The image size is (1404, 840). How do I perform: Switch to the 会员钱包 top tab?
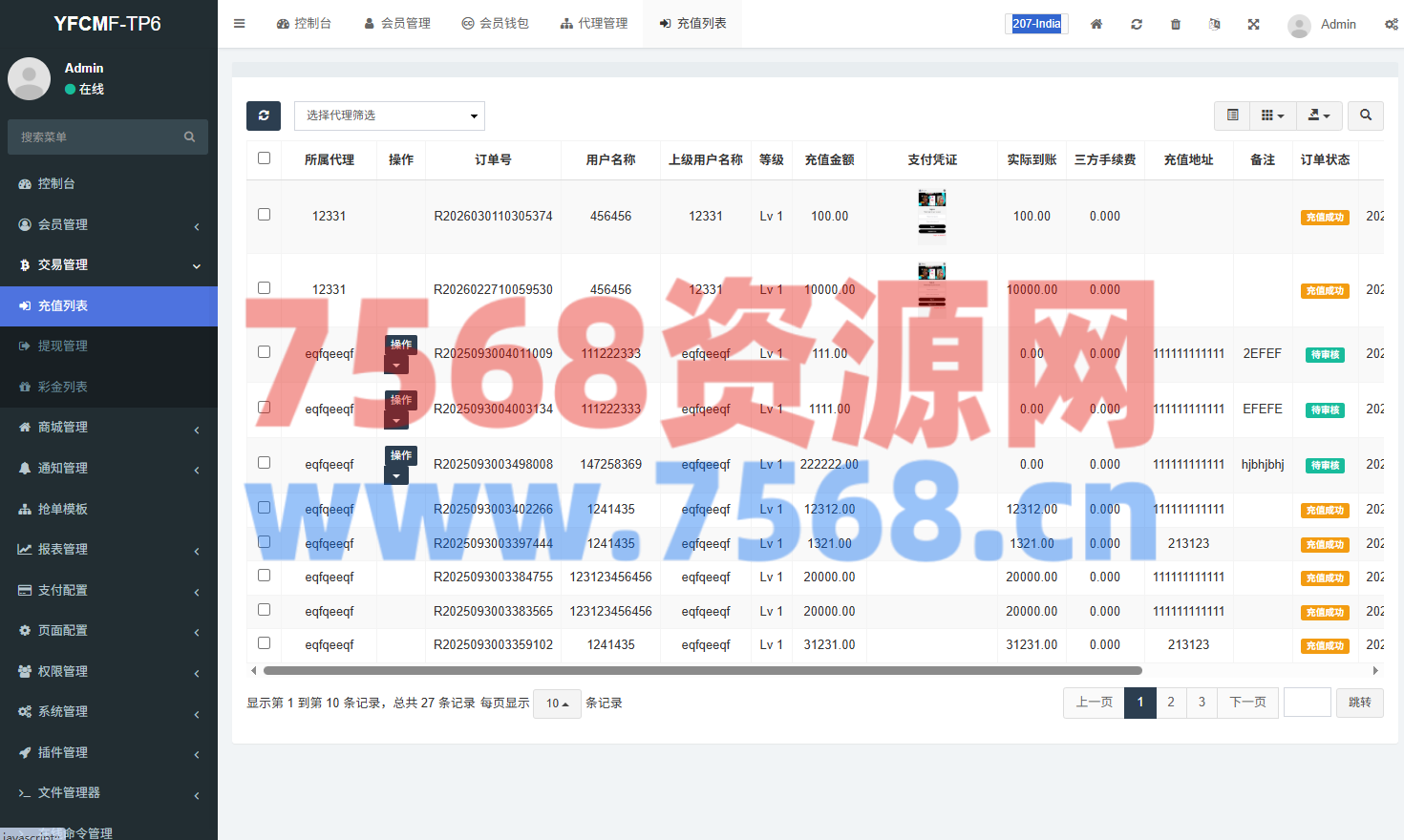[495, 24]
